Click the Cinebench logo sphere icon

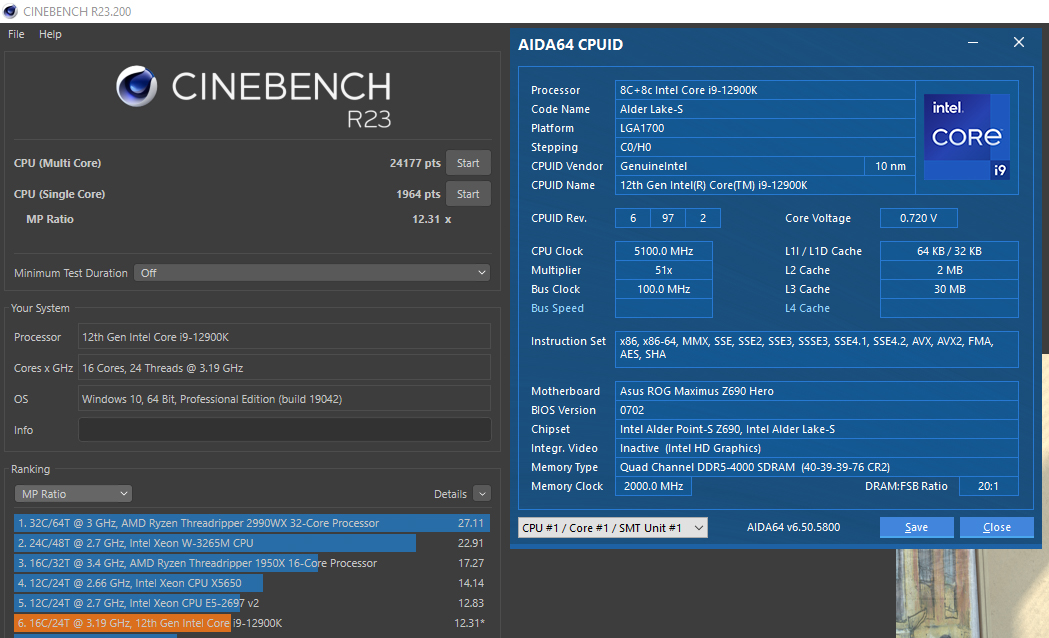coord(136,86)
